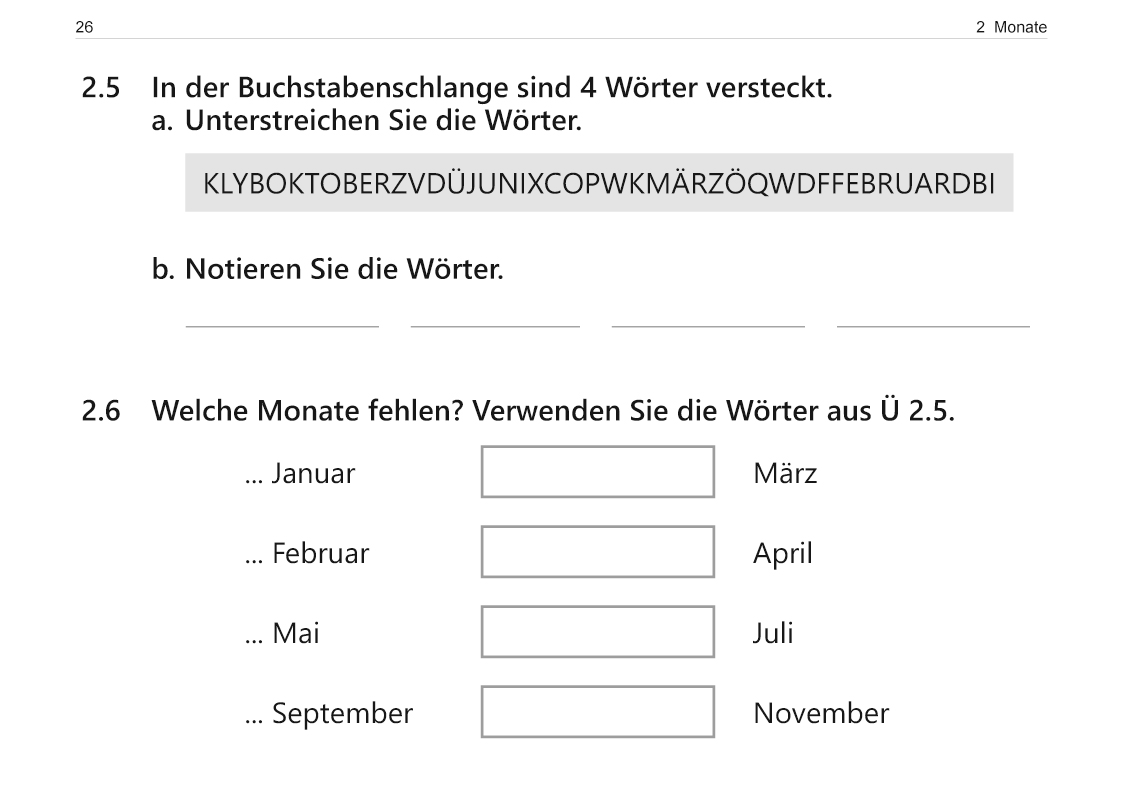Click the gray letter snake string box
Viewport: 1123px width, 794px height.
coord(598,183)
